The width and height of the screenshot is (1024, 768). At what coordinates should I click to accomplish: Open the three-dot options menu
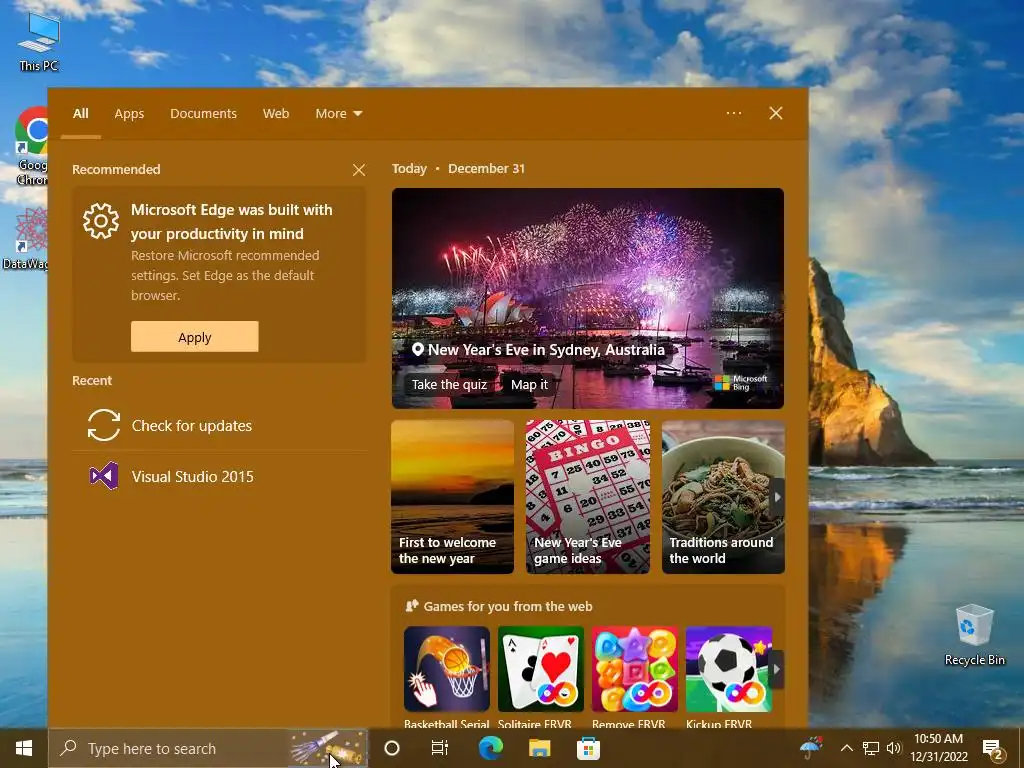click(x=734, y=113)
